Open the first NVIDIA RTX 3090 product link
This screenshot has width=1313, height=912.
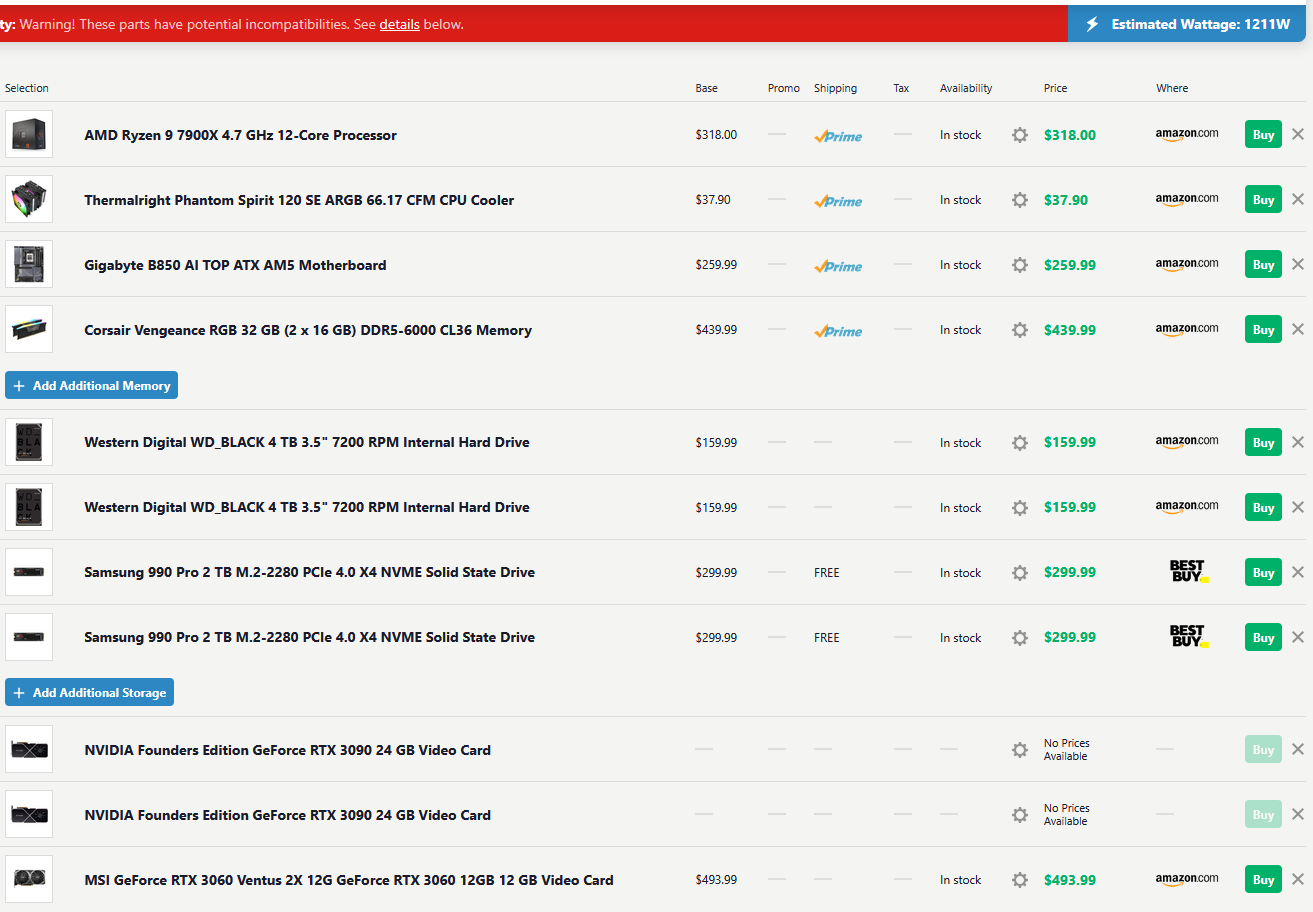coord(287,750)
